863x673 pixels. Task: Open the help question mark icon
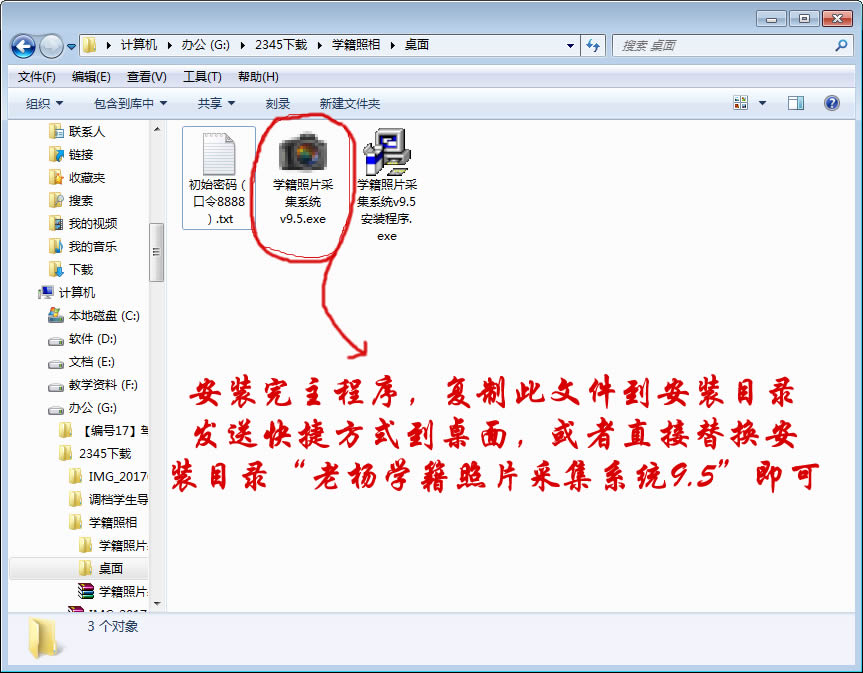pos(831,103)
